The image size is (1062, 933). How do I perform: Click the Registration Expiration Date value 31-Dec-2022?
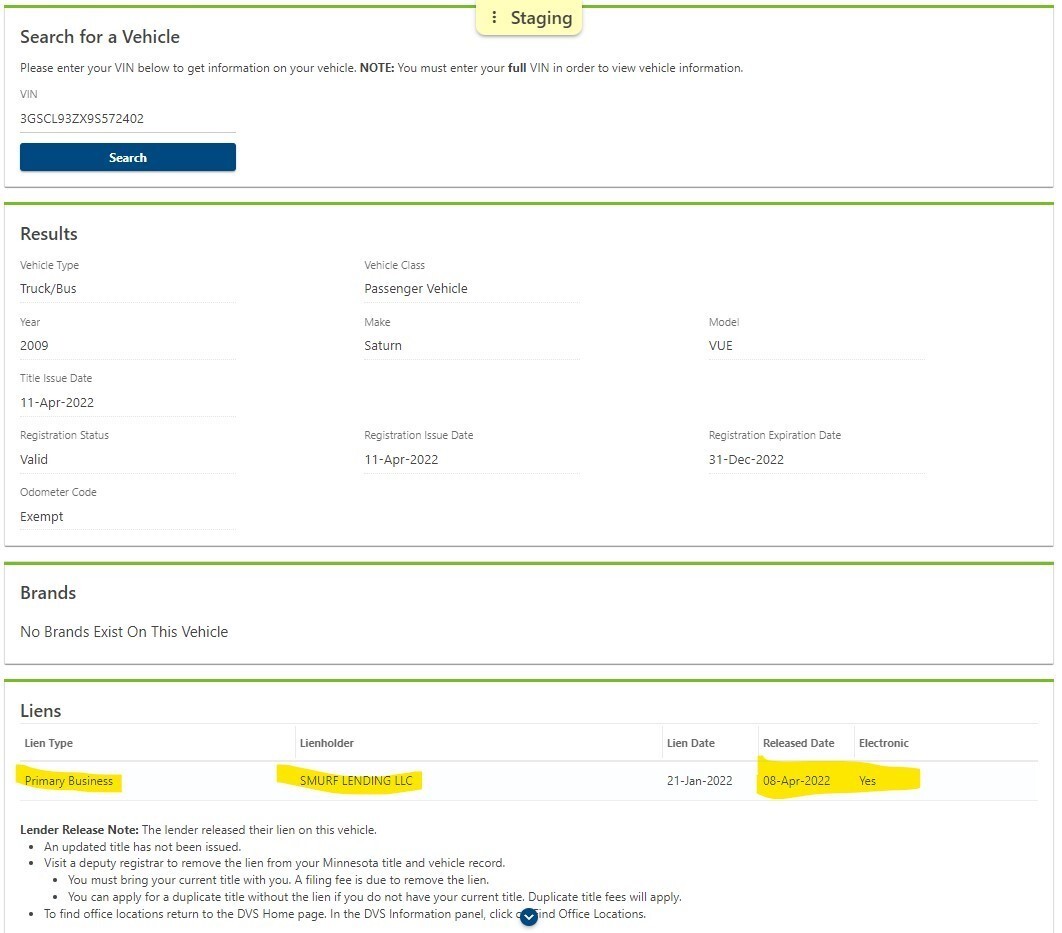816,460
